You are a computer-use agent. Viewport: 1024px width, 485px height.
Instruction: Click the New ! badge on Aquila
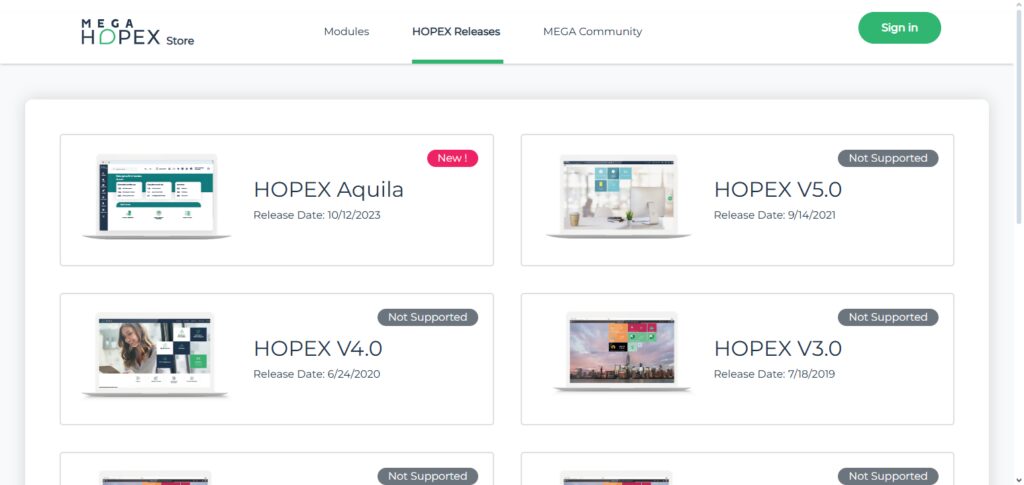point(453,158)
